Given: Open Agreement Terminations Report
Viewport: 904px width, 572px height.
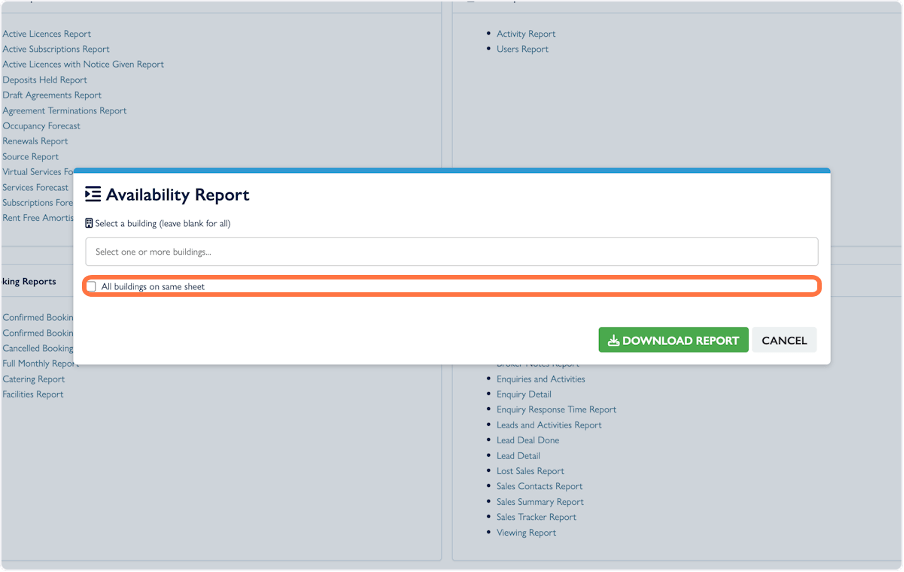Looking at the screenshot, I should 65,111.
